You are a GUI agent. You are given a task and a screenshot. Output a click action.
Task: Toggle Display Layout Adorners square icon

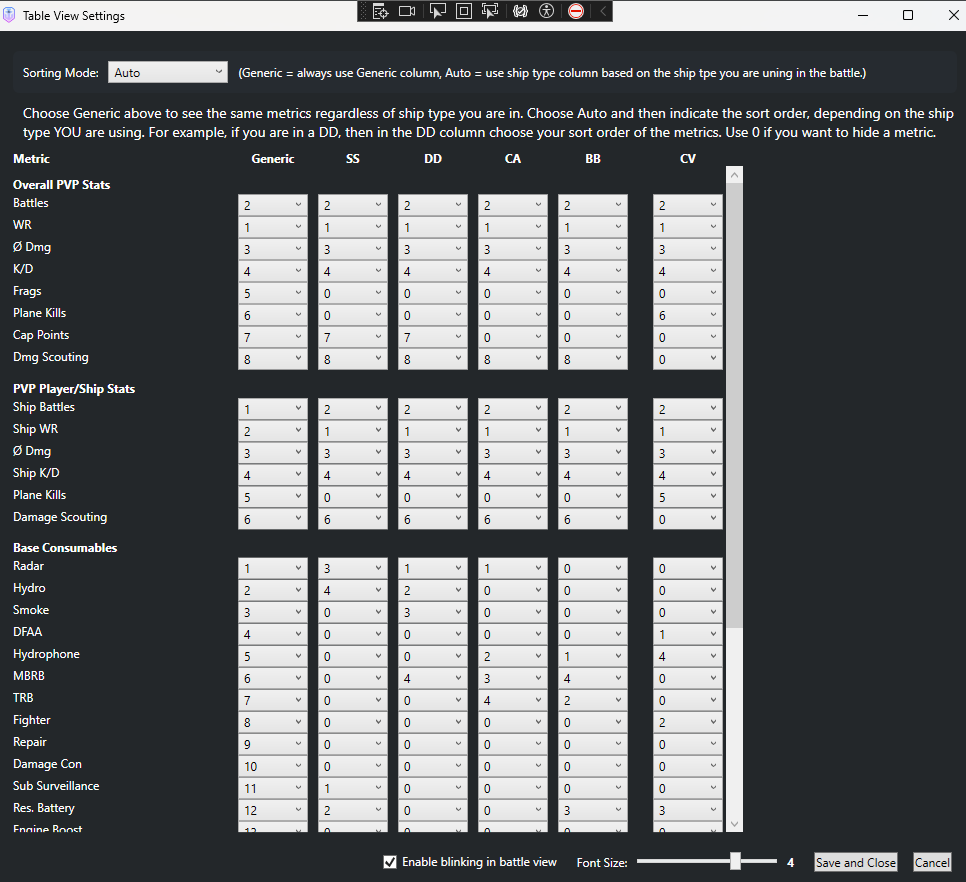point(463,11)
